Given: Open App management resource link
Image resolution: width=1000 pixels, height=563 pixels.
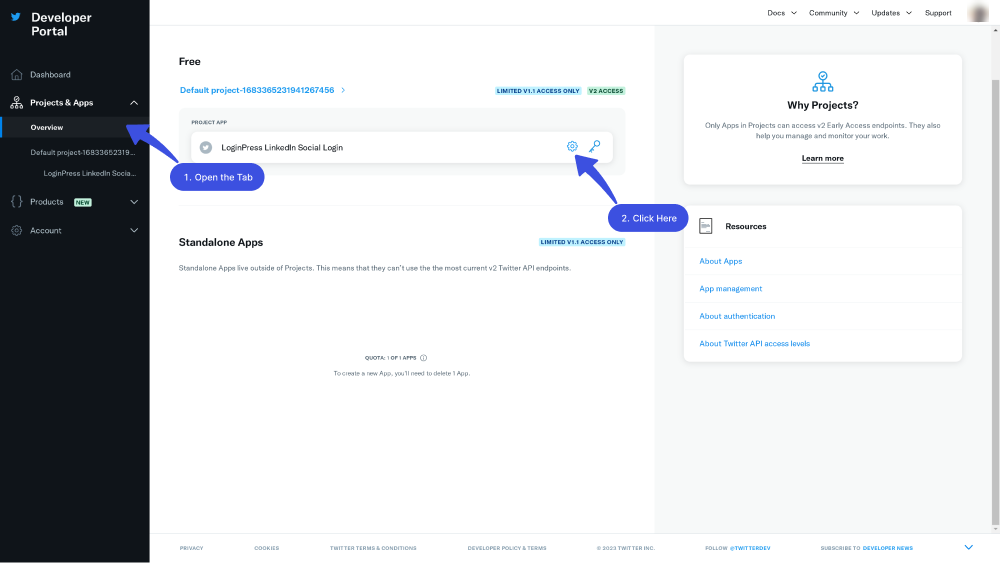Looking at the screenshot, I should tap(731, 289).
